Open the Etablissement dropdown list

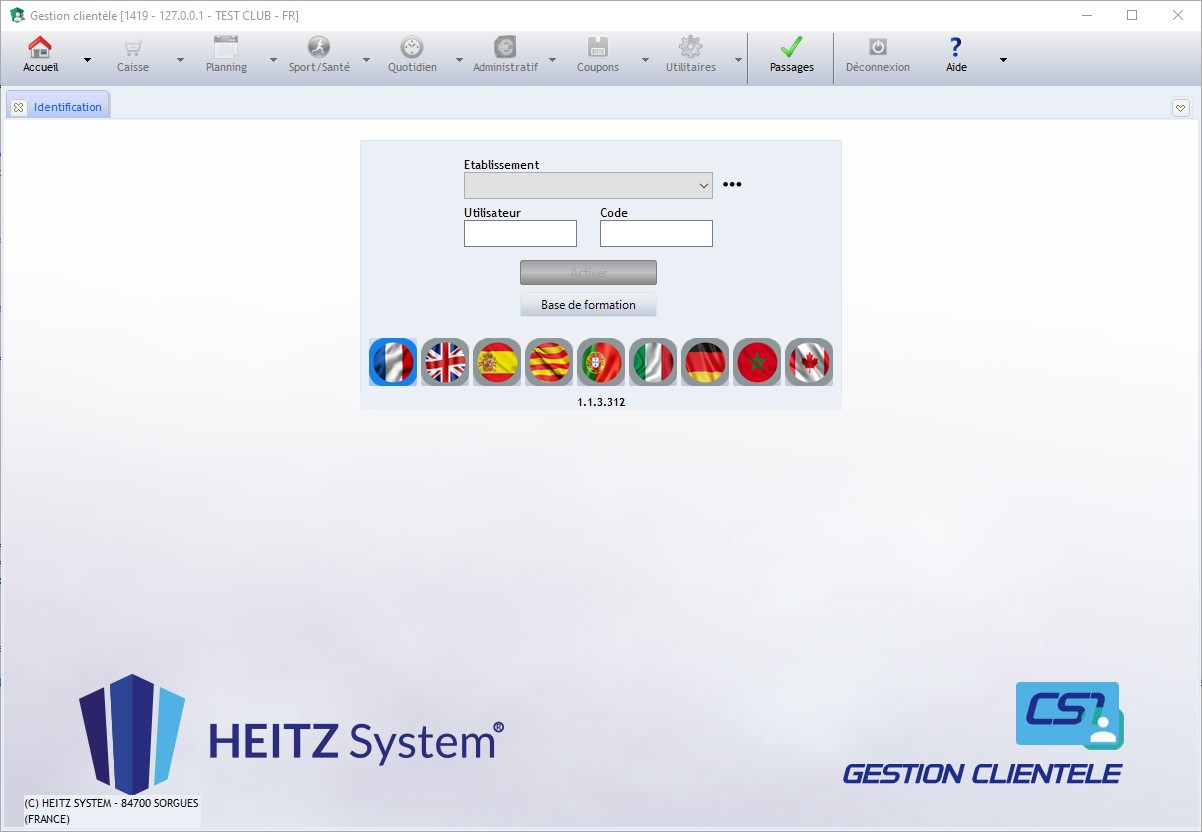[x=702, y=185]
